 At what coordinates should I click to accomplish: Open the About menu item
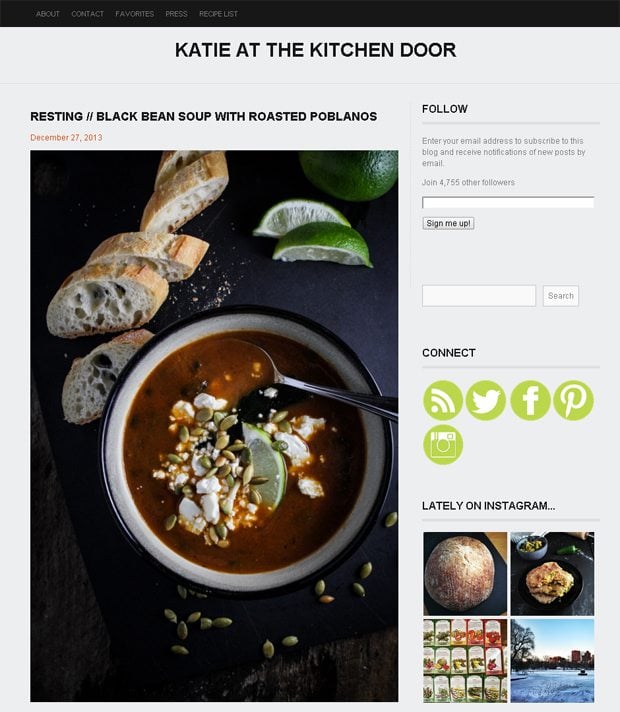coord(48,14)
